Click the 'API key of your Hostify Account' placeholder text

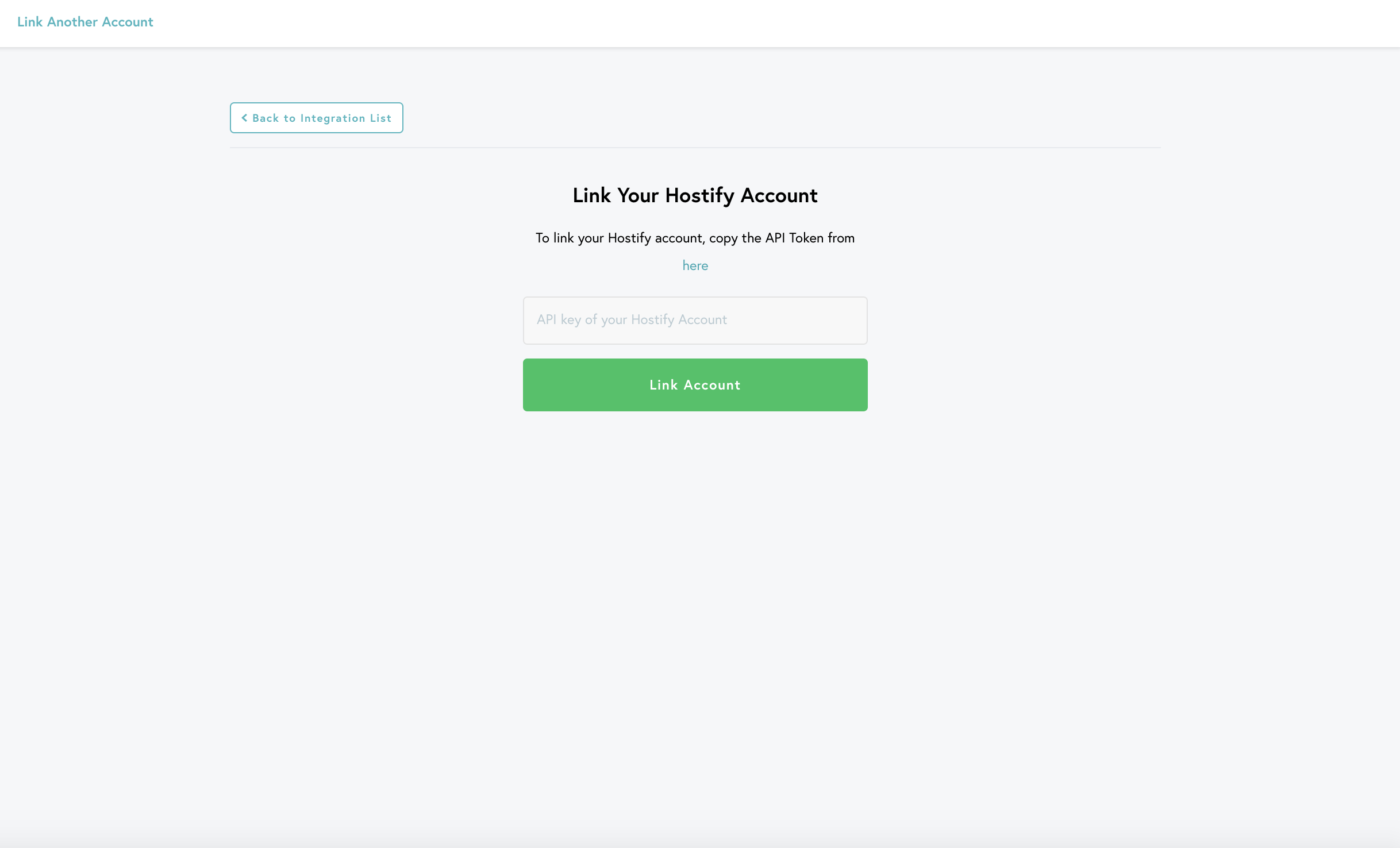coord(632,319)
